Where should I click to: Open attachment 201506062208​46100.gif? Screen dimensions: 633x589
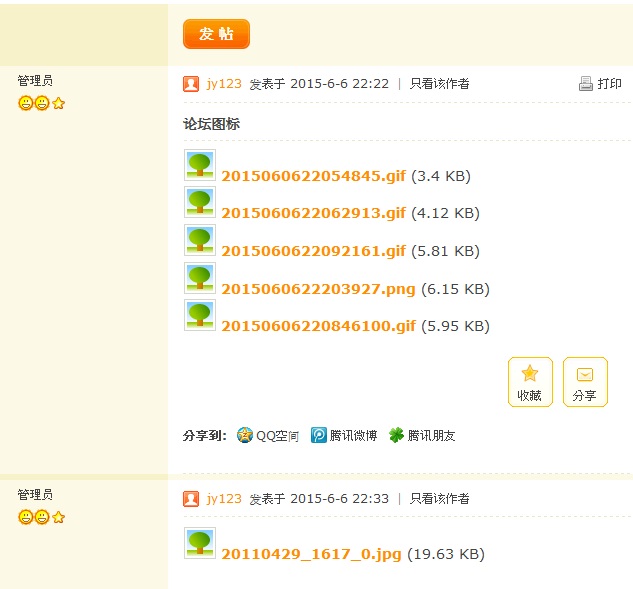(318, 326)
